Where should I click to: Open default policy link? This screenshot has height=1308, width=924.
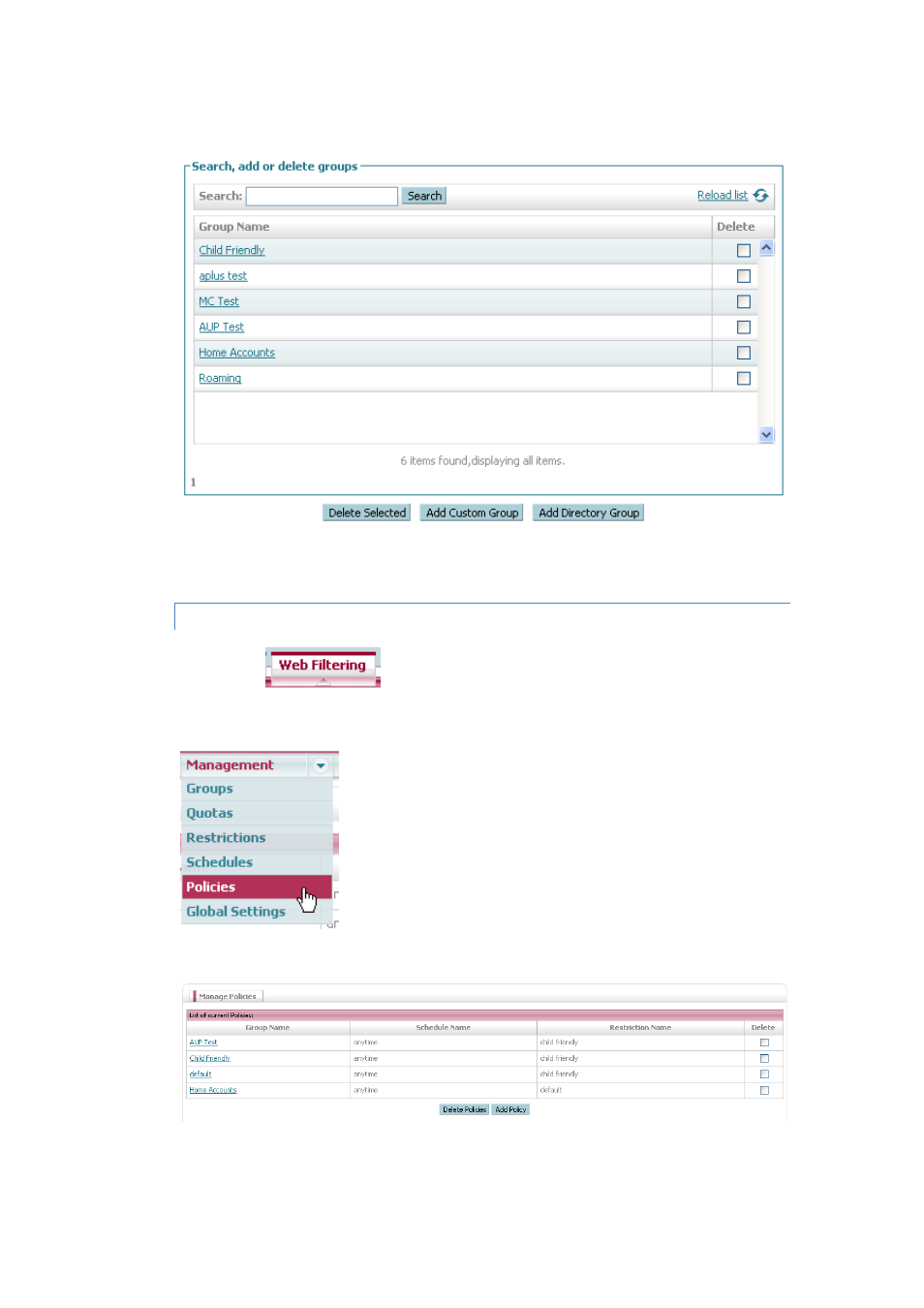pos(200,1074)
